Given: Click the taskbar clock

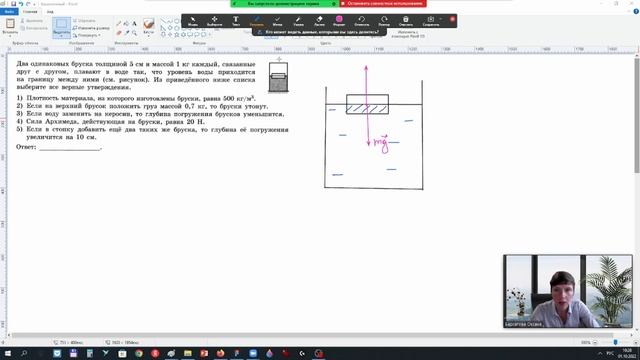Looking at the screenshot, I should (626, 353).
